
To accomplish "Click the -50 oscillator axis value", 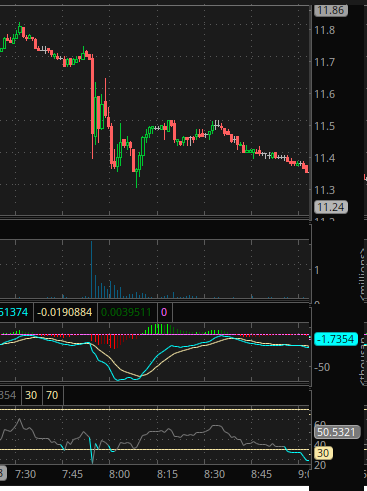I will tap(322, 367).
